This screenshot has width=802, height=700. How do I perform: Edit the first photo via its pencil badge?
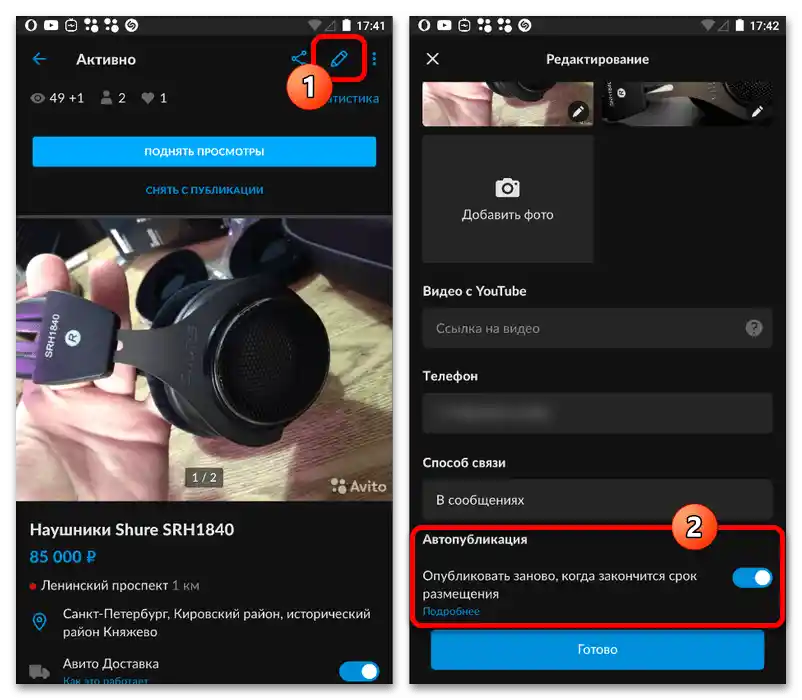(578, 111)
